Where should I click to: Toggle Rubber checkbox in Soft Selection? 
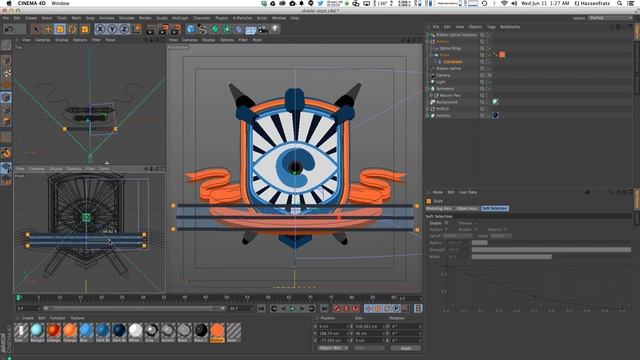coord(475,229)
